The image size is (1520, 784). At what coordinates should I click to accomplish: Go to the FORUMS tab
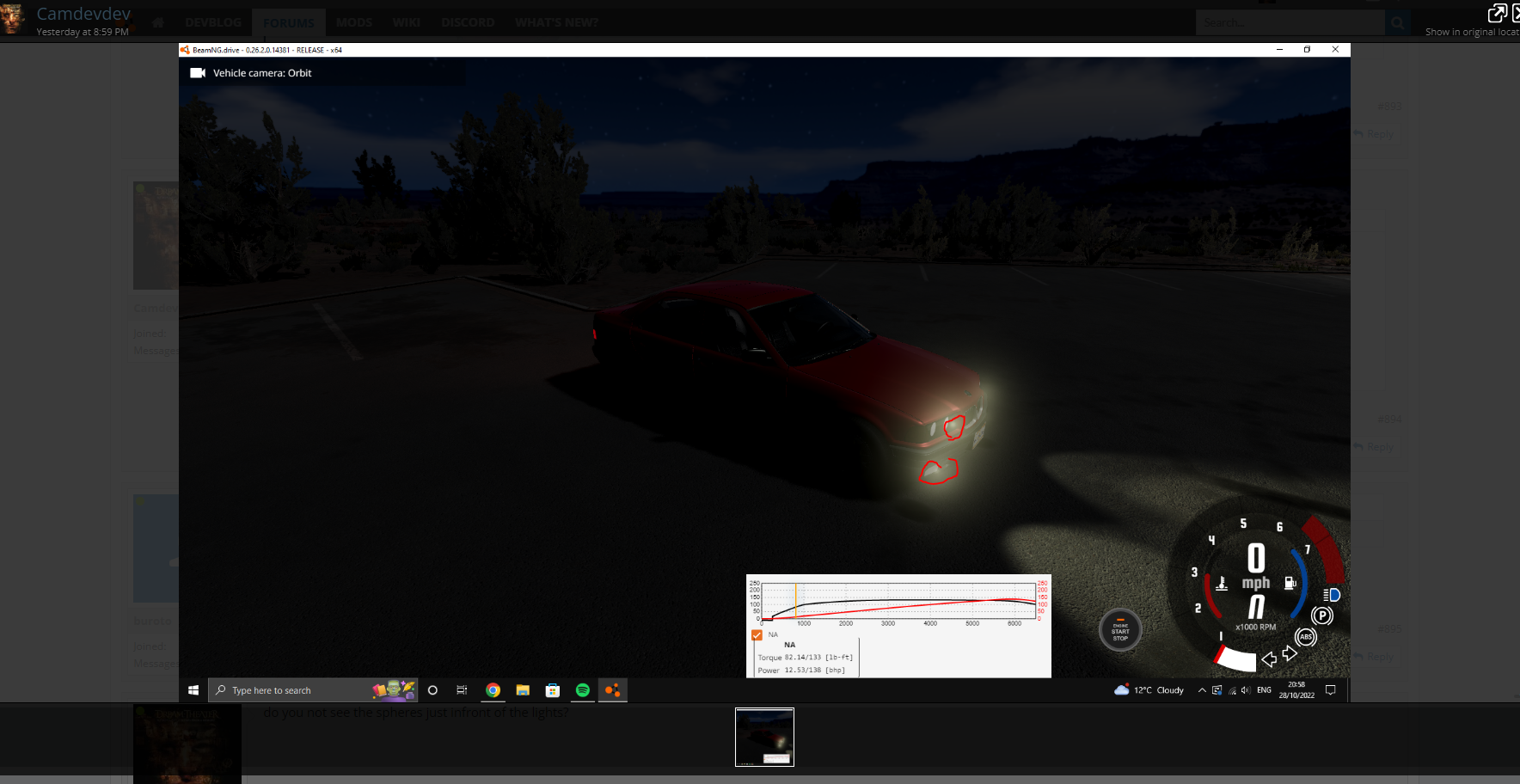289,22
